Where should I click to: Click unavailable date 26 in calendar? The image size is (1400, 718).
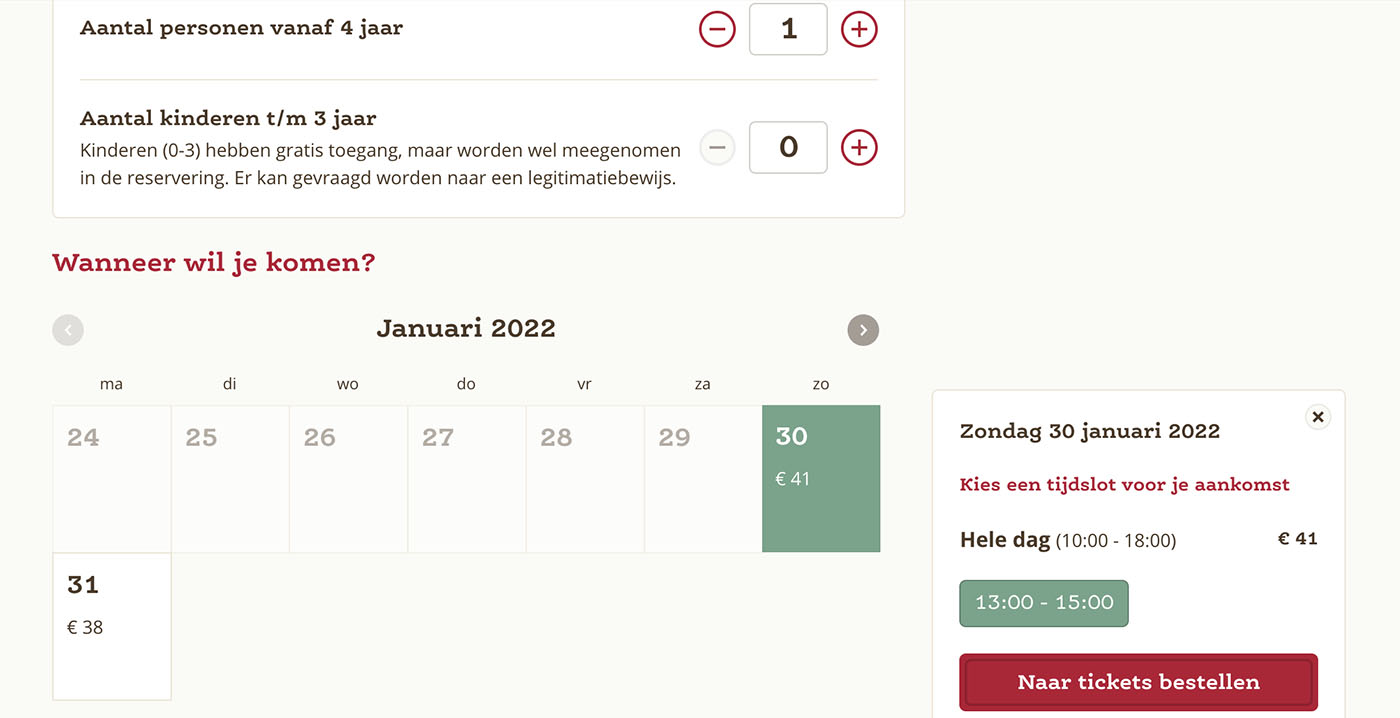tap(348, 479)
